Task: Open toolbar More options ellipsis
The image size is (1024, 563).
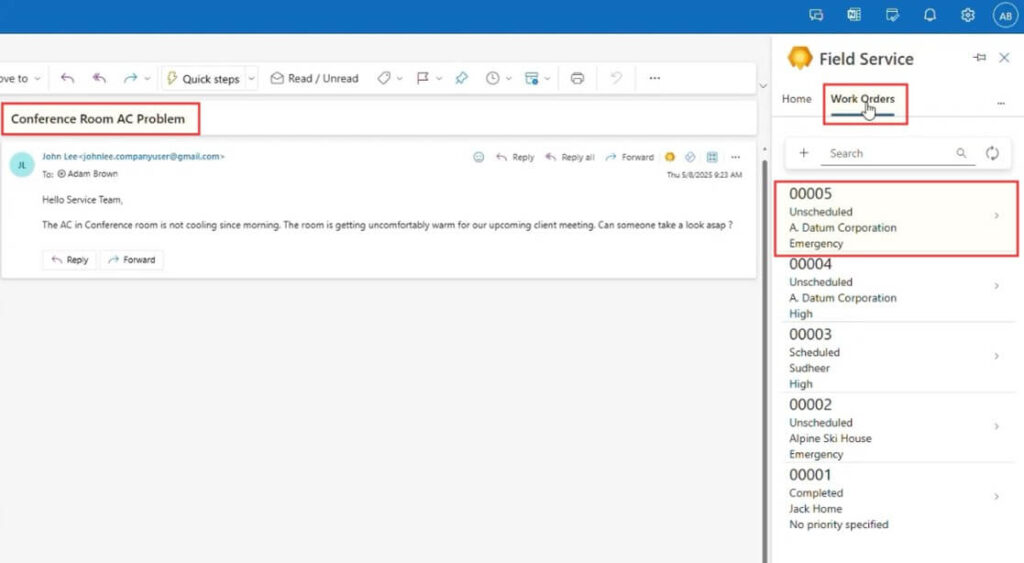Action: (654, 78)
